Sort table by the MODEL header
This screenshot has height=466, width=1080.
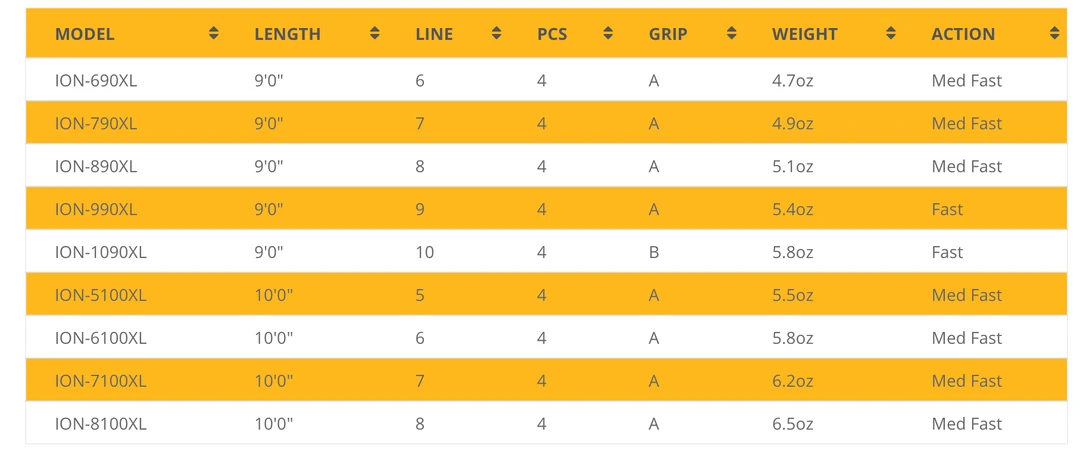click(x=85, y=34)
